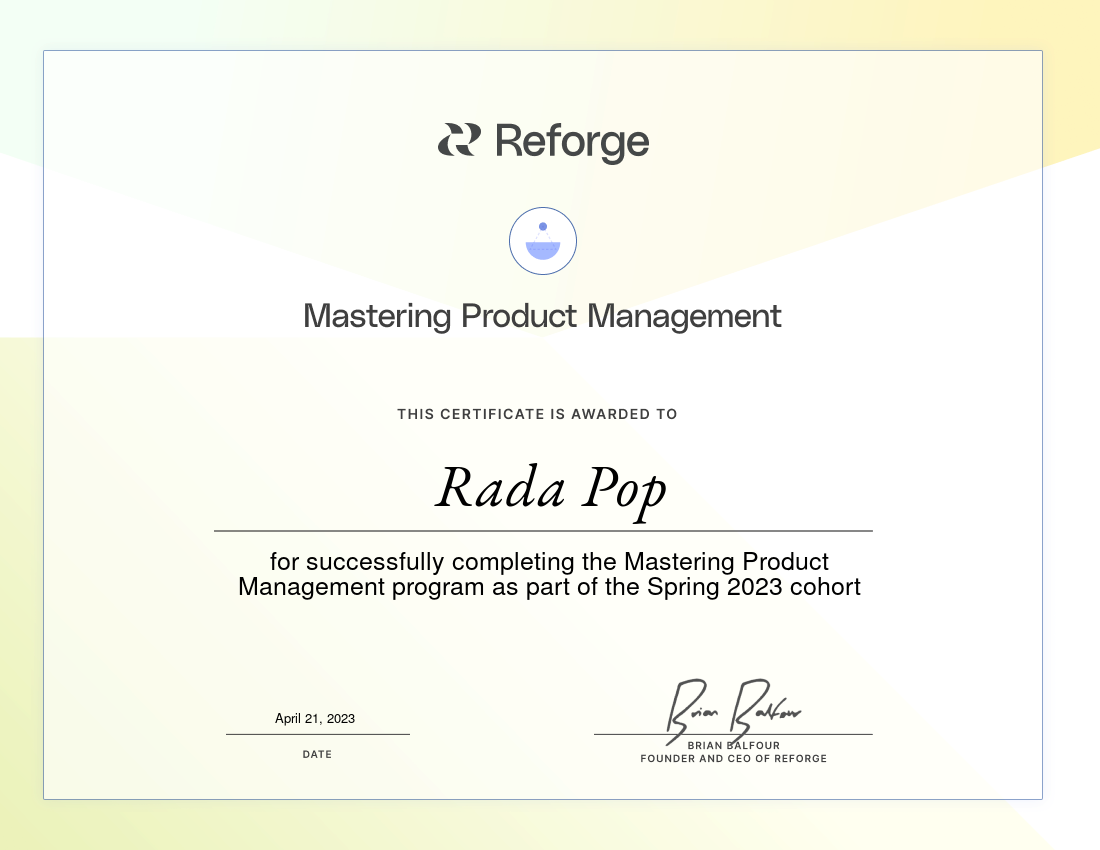
Task: Click the April 21, 2023 date
Action: point(315,718)
